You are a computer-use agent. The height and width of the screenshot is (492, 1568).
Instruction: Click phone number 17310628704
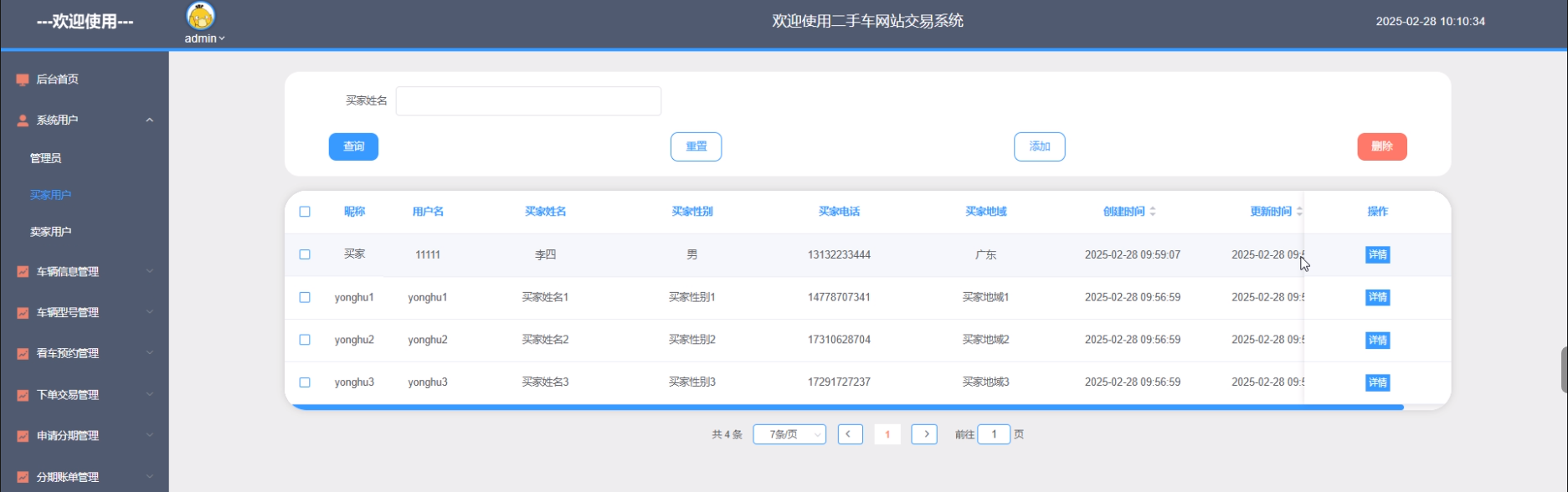(839, 340)
